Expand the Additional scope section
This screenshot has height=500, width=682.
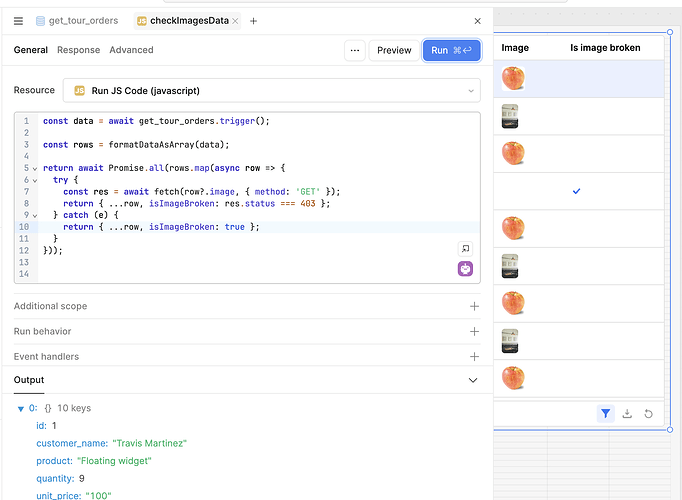475,307
